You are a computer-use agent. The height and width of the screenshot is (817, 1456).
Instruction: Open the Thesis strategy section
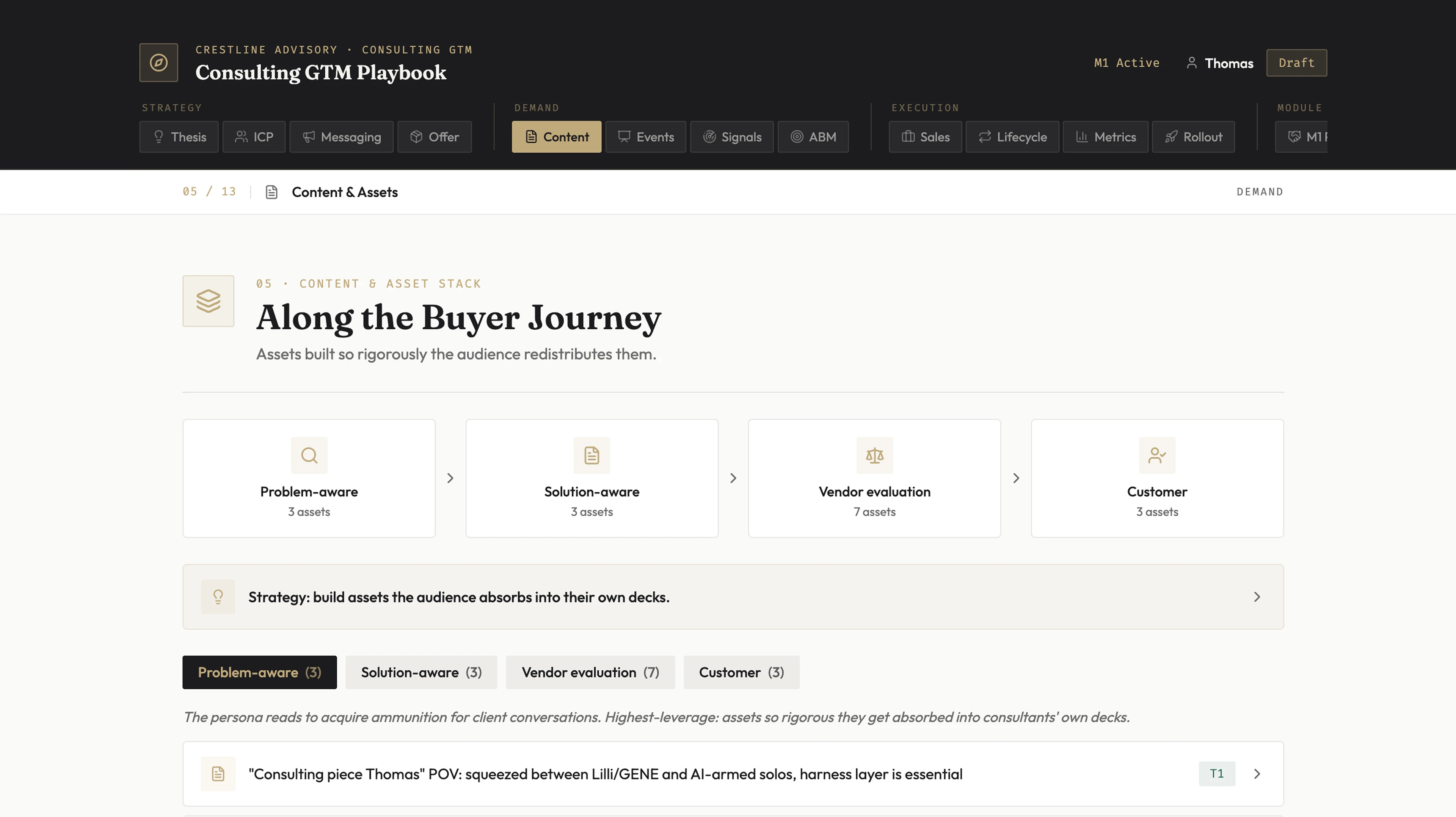179,137
